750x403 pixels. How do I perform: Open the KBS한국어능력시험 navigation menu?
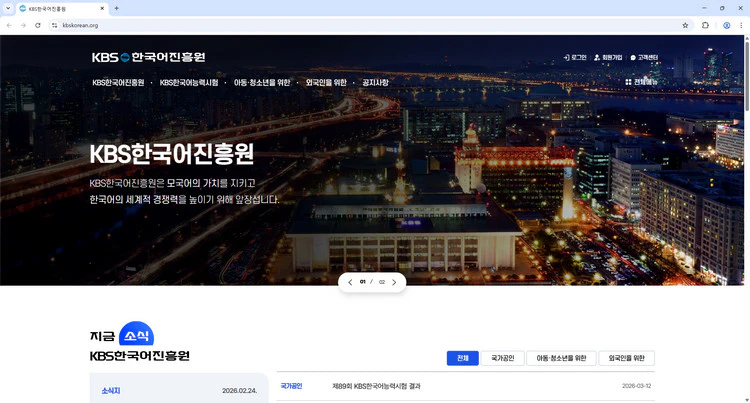point(189,82)
